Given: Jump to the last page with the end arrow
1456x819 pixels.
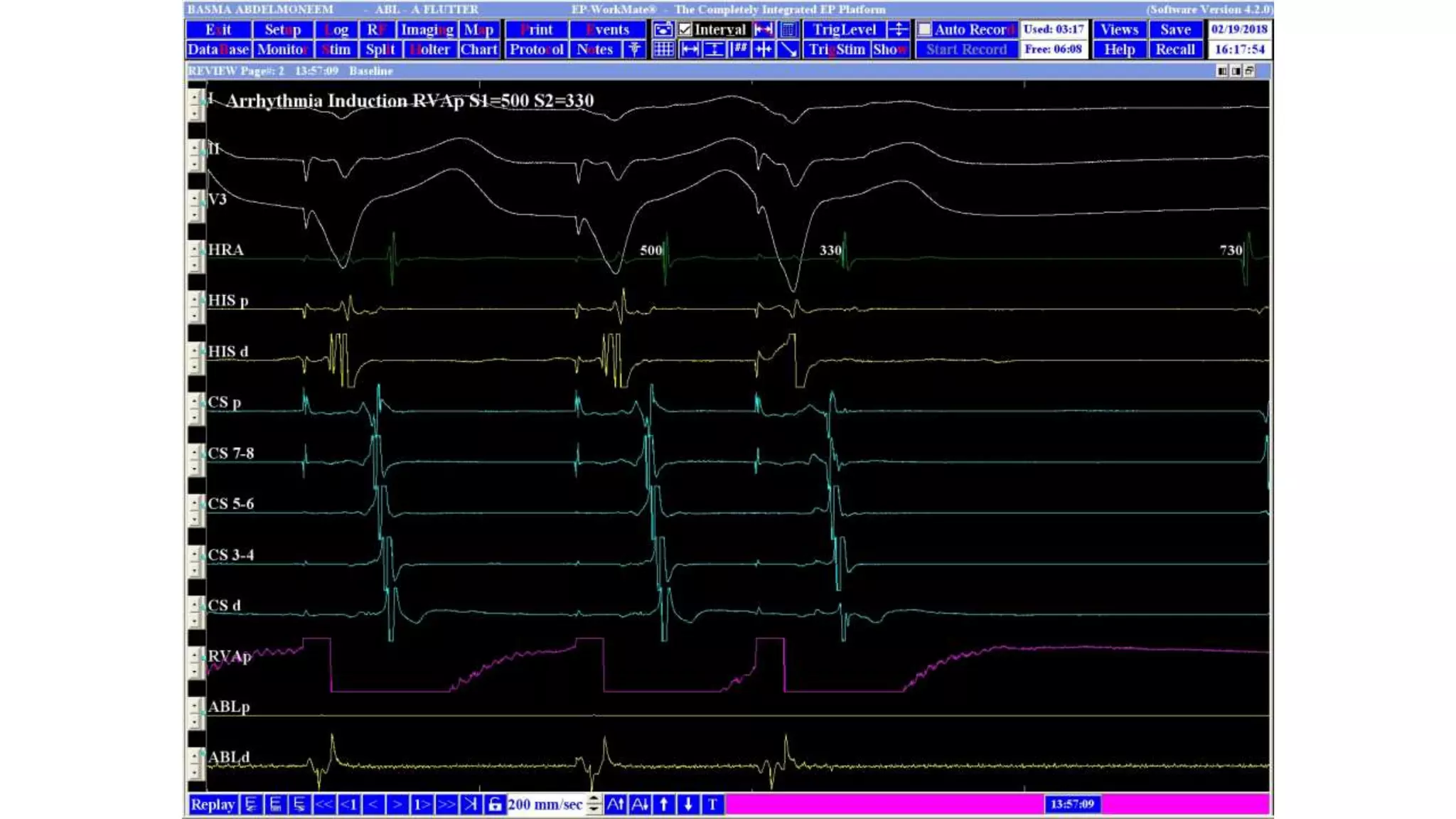Looking at the screenshot, I should tap(471, 805).
